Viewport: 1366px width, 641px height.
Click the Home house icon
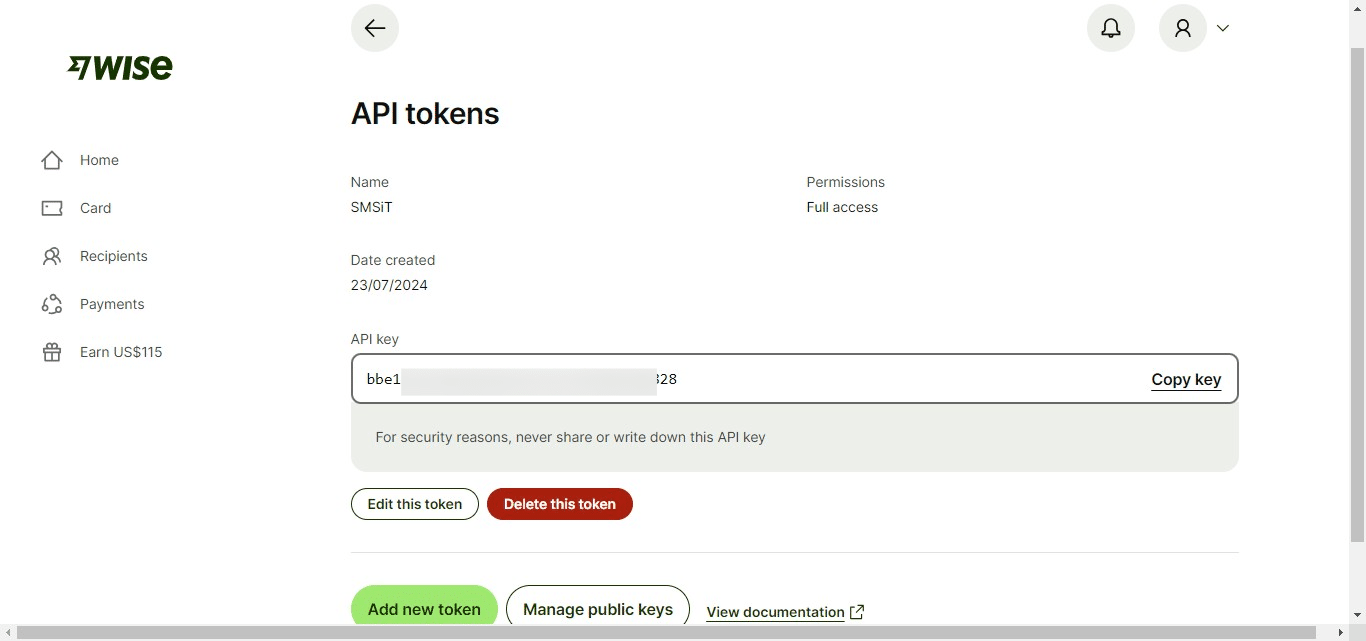tap(52, 160)
